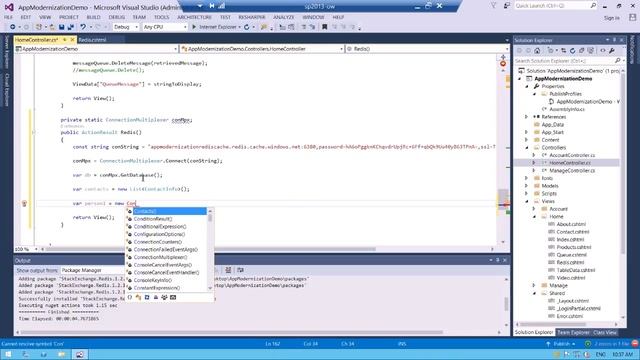
Task: Open the BUILD menu
Action: click(x=93, y=17)
